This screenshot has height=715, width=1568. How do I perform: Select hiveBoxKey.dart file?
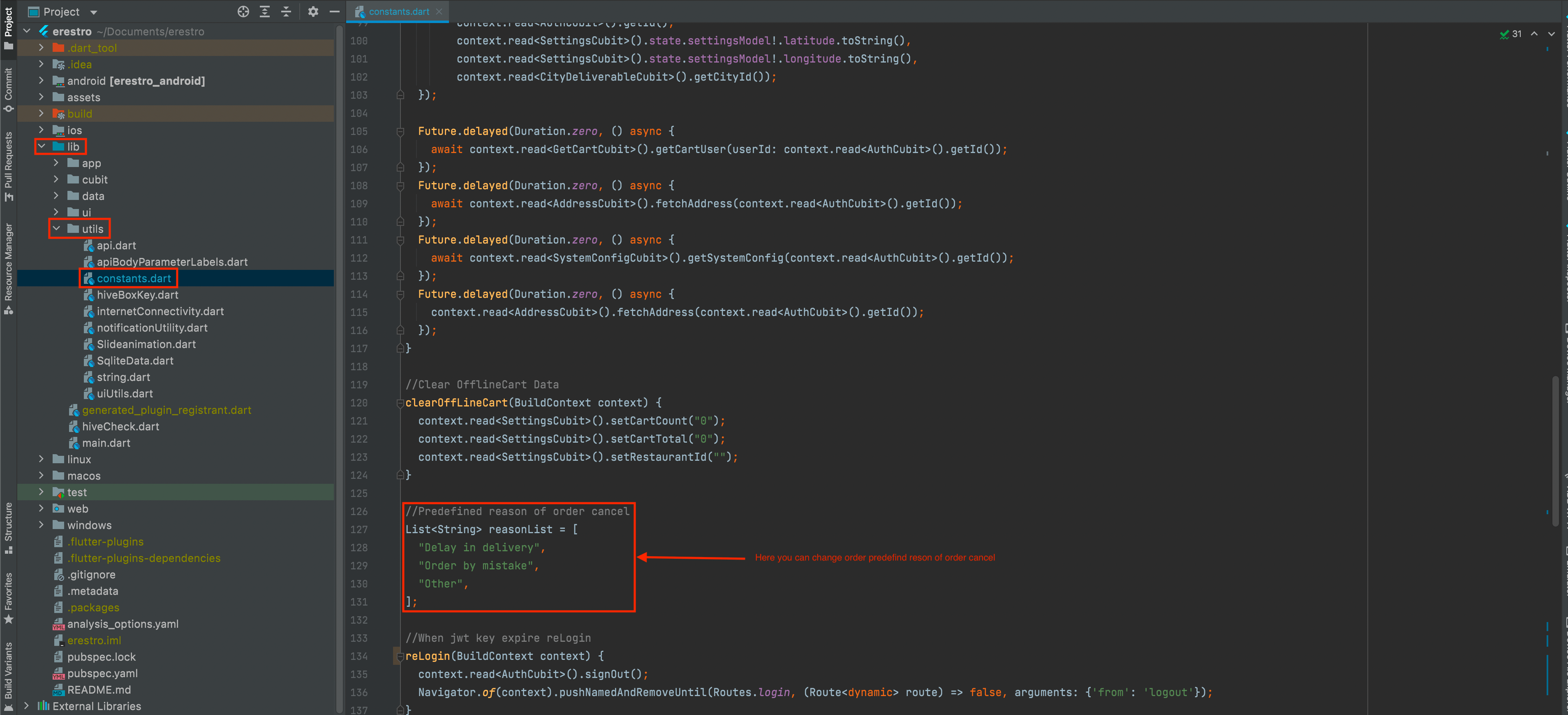pyautogui.click(x=138, y=295)
